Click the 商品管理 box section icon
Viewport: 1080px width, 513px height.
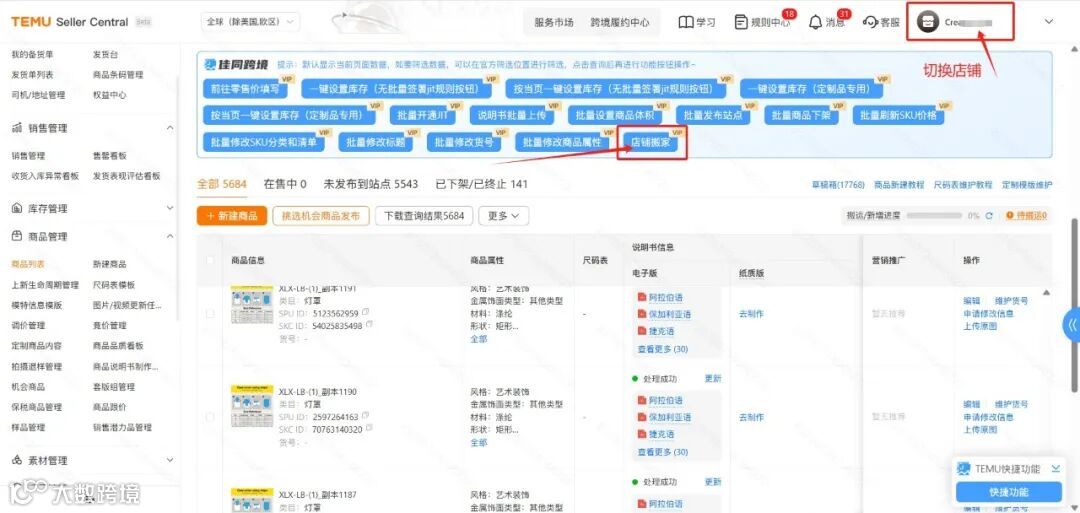(17, 236)
